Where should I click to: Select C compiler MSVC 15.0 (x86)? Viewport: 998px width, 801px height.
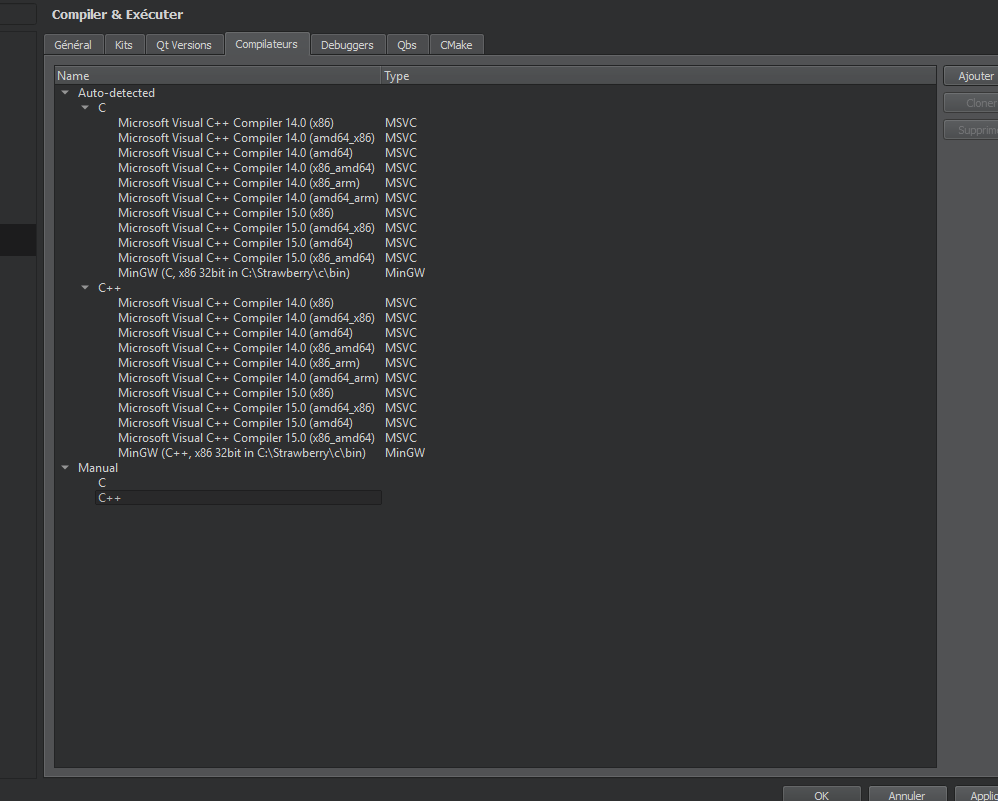[x=226, y=213]
